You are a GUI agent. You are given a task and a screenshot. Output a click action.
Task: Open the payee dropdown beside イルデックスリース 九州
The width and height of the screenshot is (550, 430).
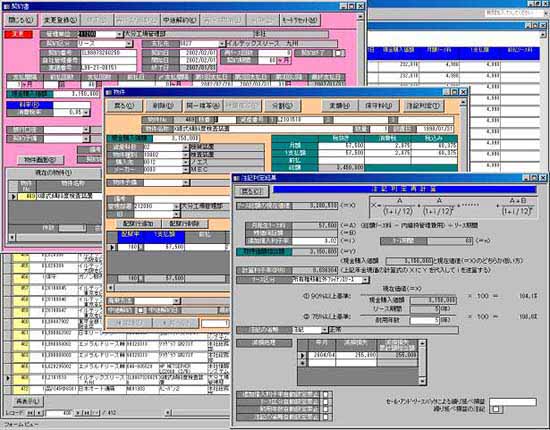222,44
